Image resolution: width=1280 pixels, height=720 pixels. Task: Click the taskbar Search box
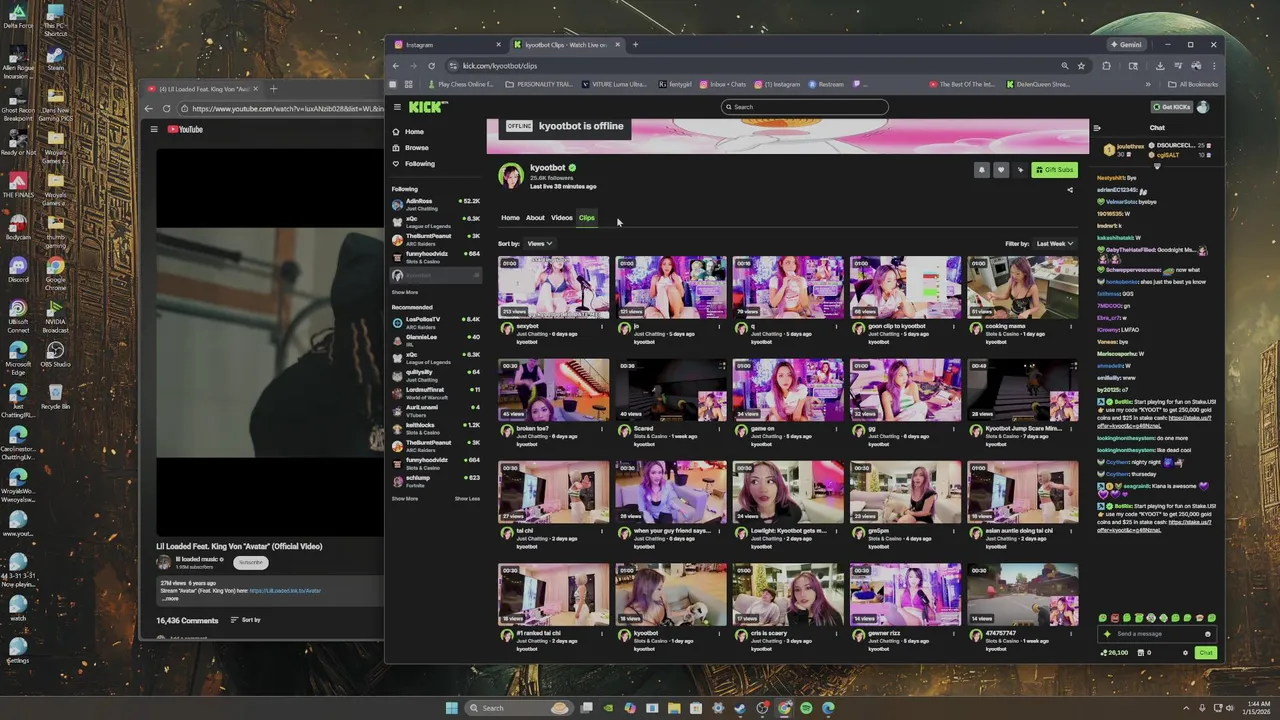[x=518, y=708]
